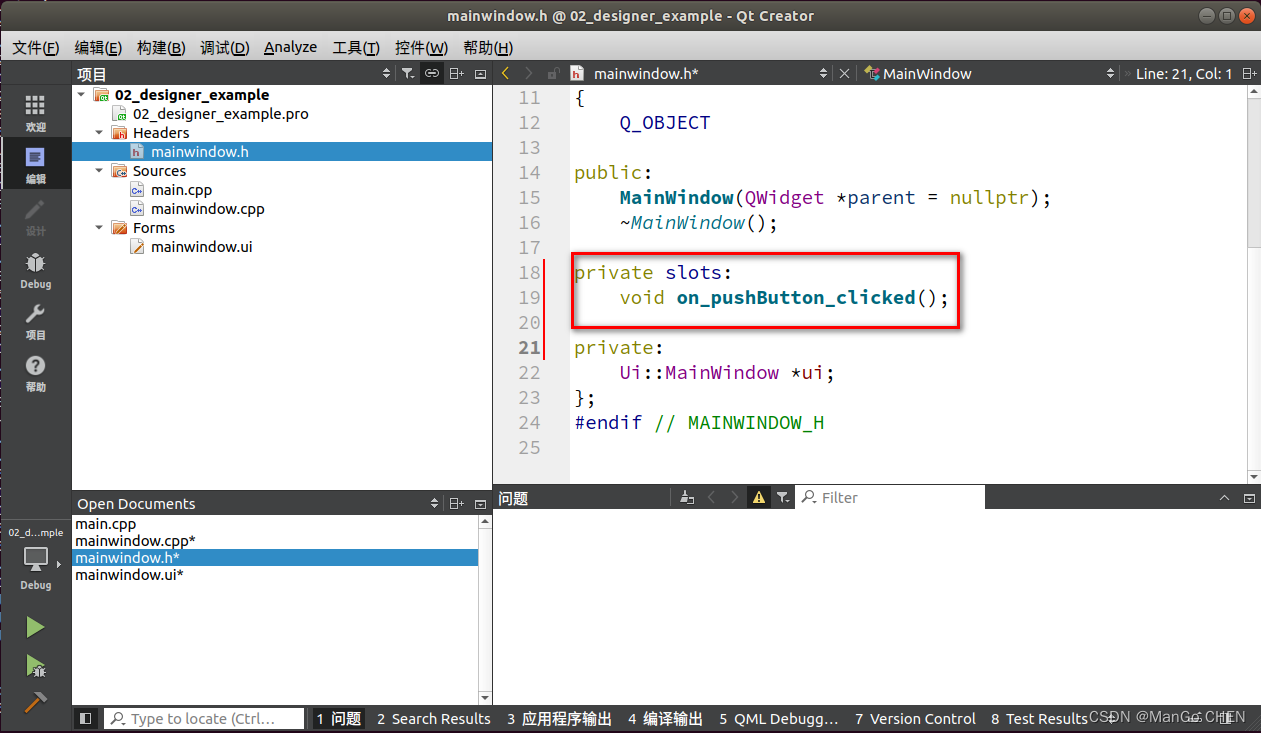Select mainwindow.cpp in project tree
The width and height of the screenshot is (1261, 733).
tap(207, 209)
